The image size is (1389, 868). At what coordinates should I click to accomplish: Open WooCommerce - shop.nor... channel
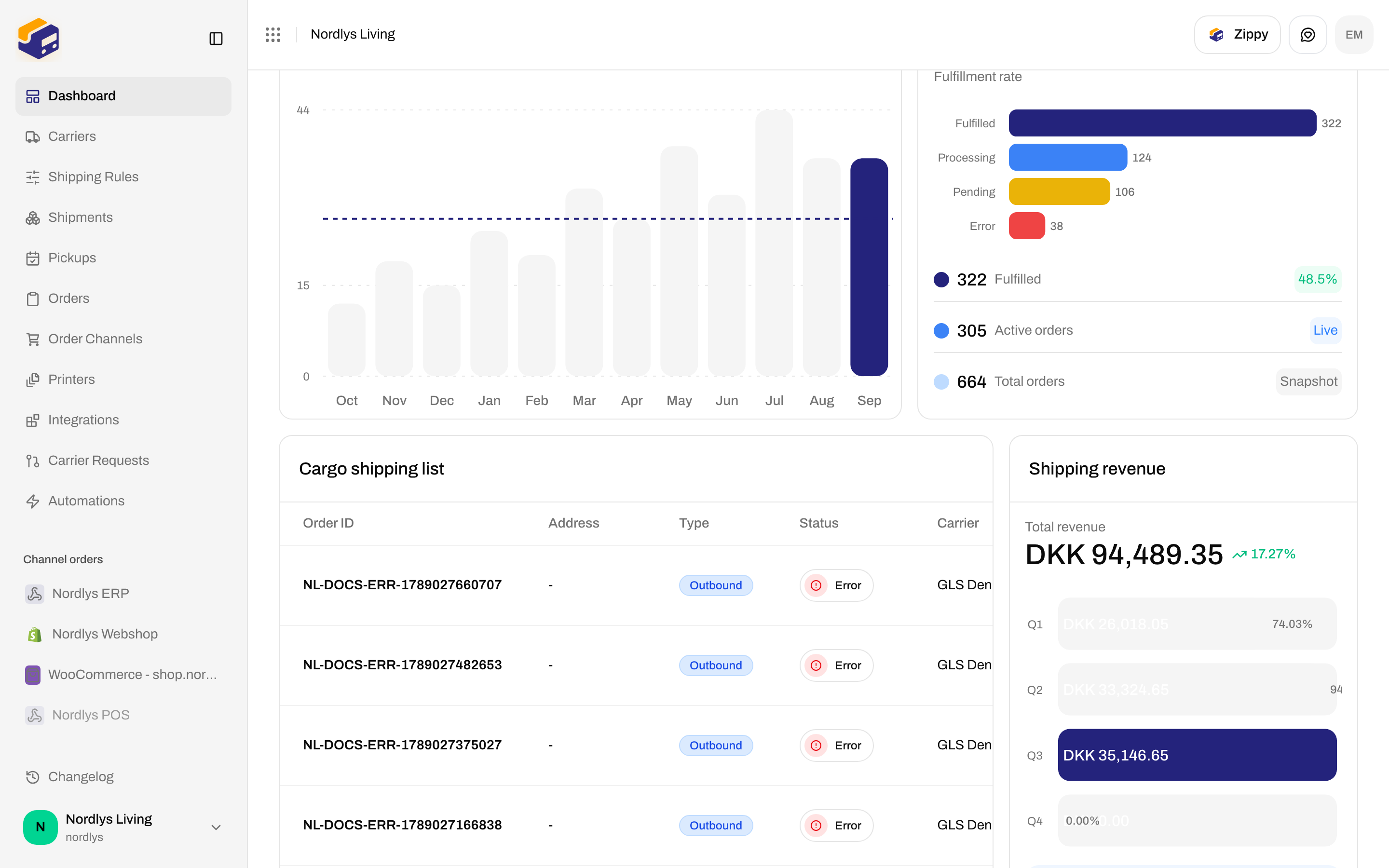coord(123,675)
